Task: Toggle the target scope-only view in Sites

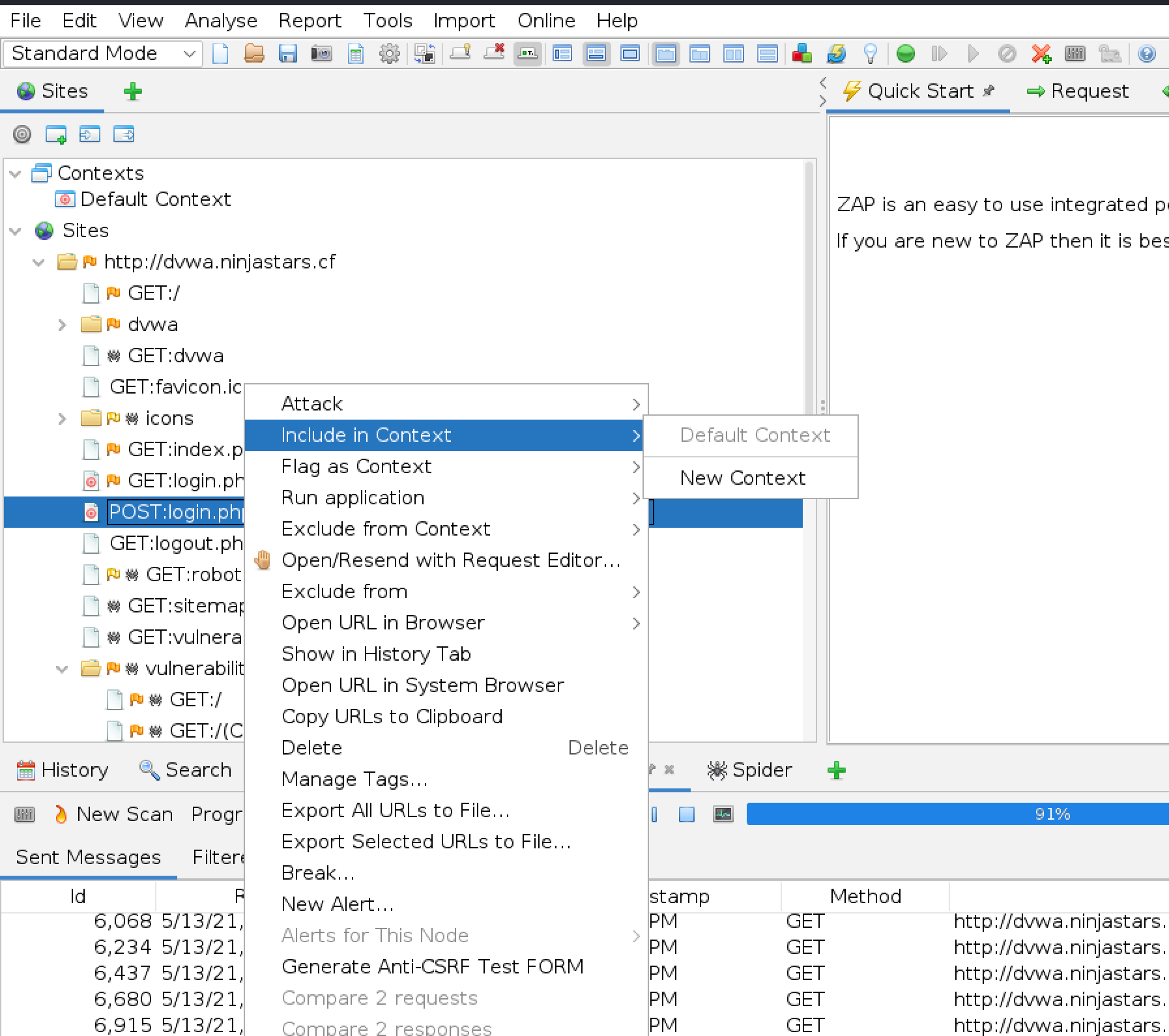Action: pos(22,135)
